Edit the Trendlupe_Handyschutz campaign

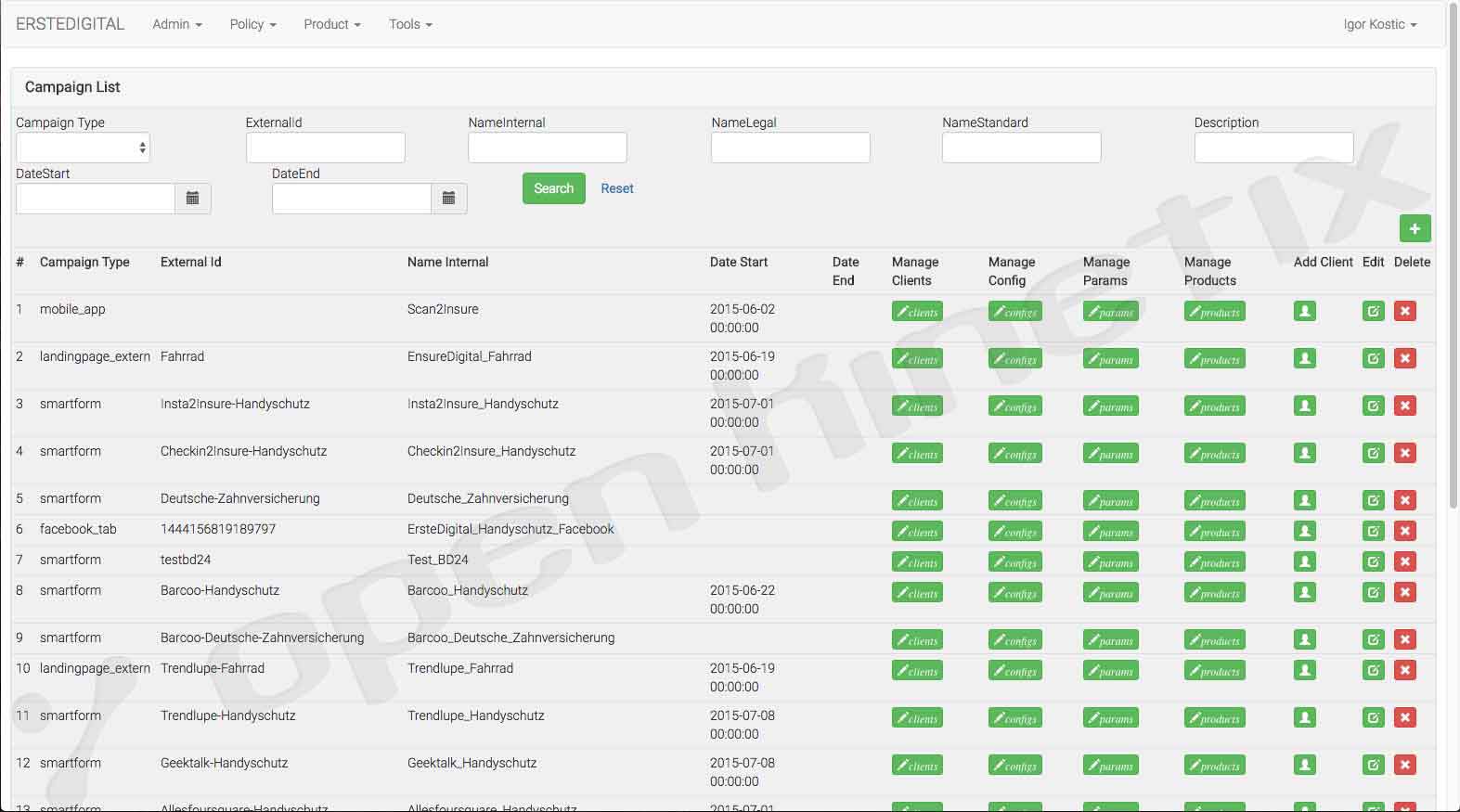pos(1374,717)
